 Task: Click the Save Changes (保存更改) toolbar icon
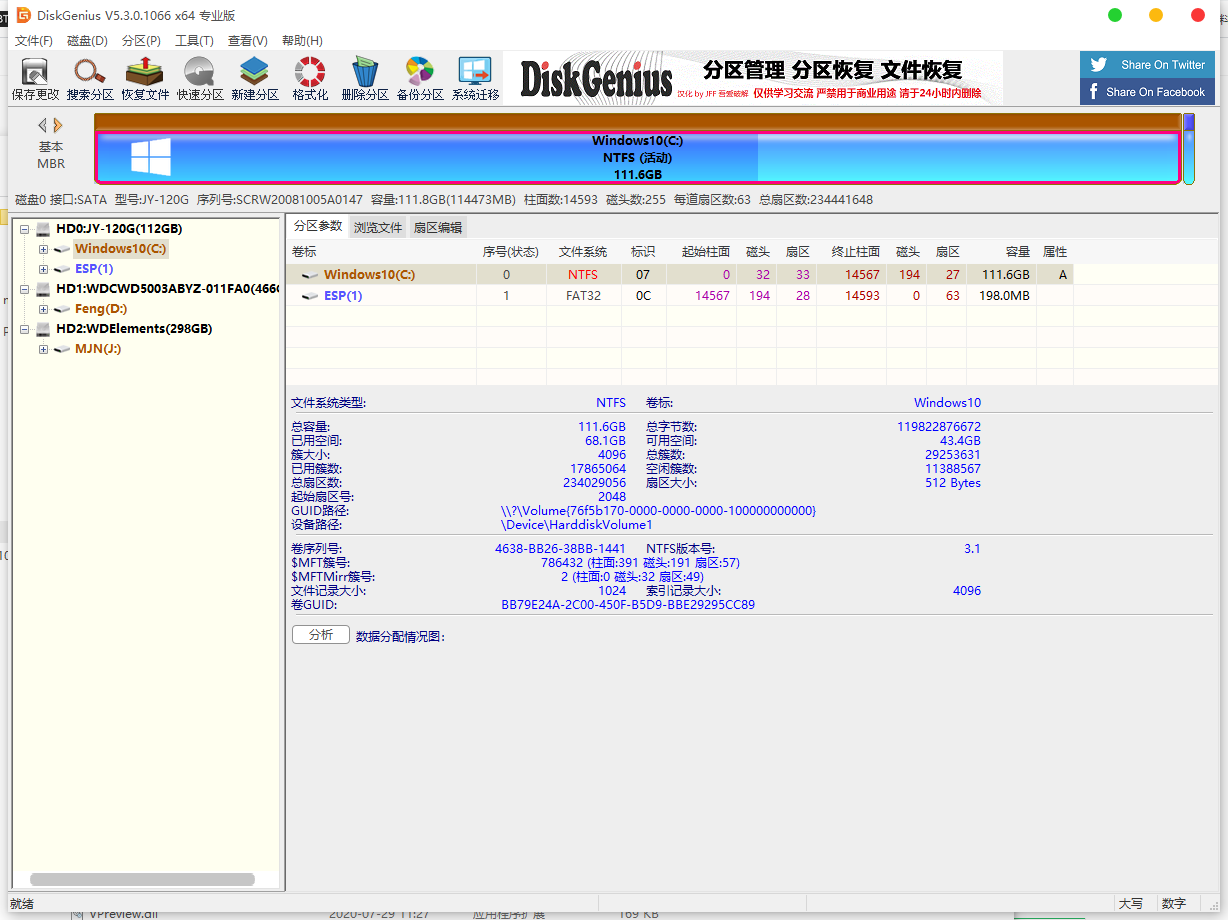pyautogui.click(x=35, y=79)
